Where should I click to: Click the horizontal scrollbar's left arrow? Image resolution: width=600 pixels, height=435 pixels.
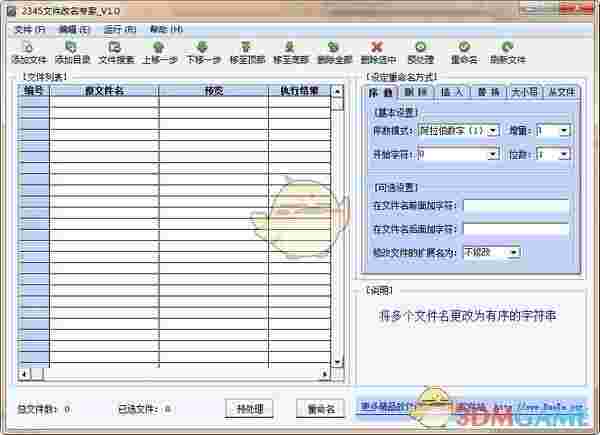click(24, 374)
